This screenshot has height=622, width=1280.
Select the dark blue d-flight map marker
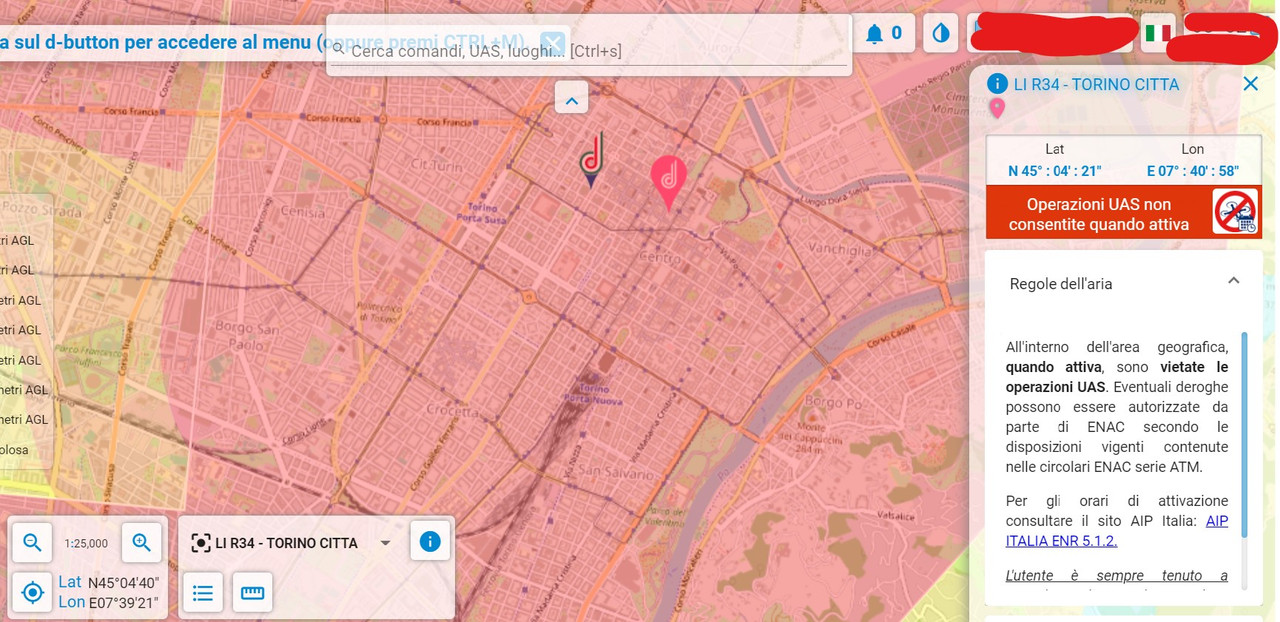click(591, 160)
